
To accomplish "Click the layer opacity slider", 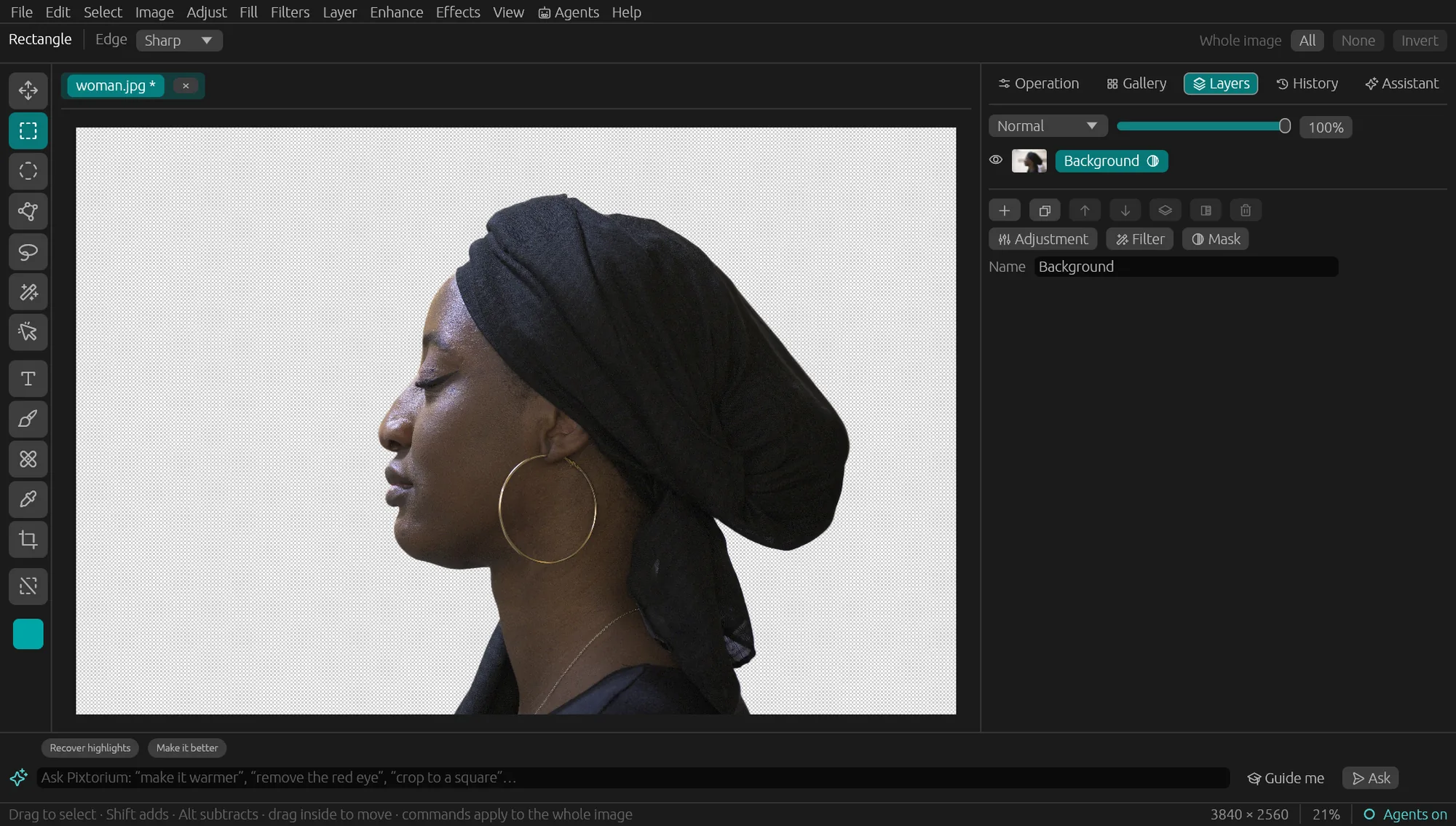I will point(1203,126).
